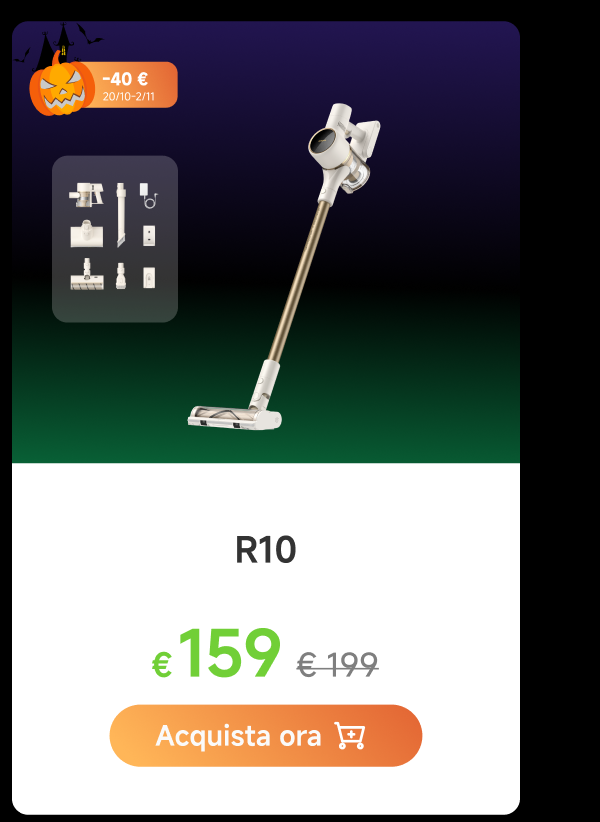This screenshot has height=822, width=600.
Task: Open the R10 product title
Action: 266,550
